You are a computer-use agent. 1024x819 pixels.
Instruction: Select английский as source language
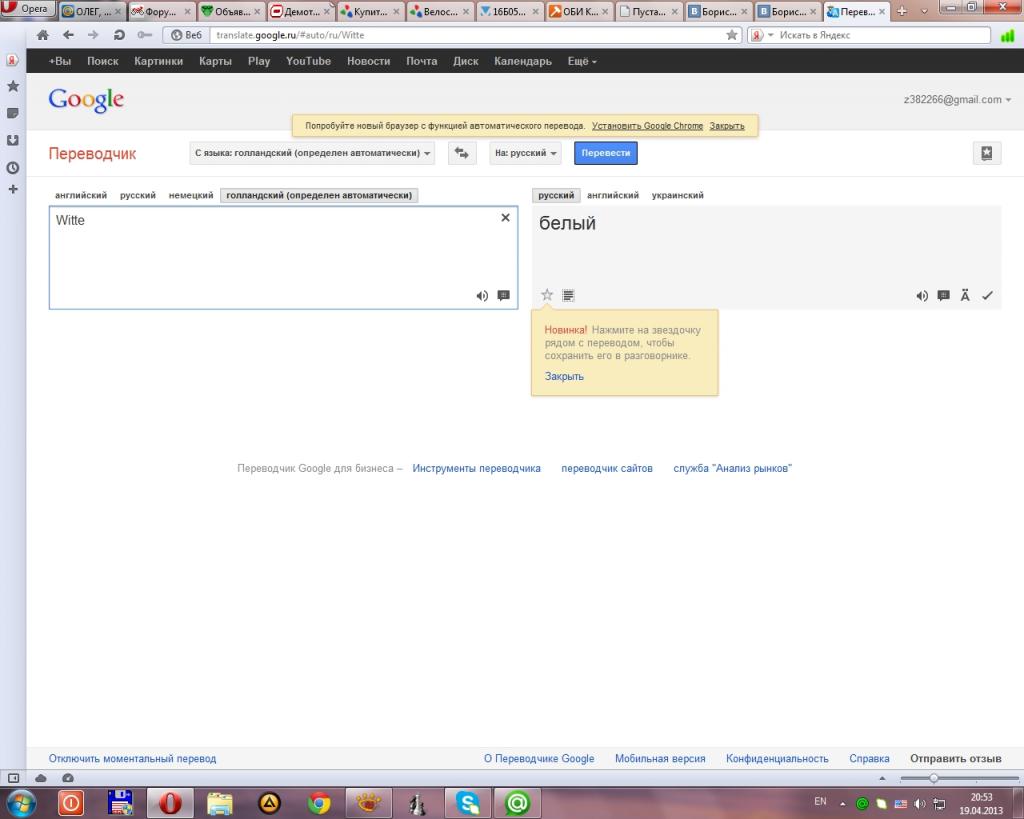(81, 195)
